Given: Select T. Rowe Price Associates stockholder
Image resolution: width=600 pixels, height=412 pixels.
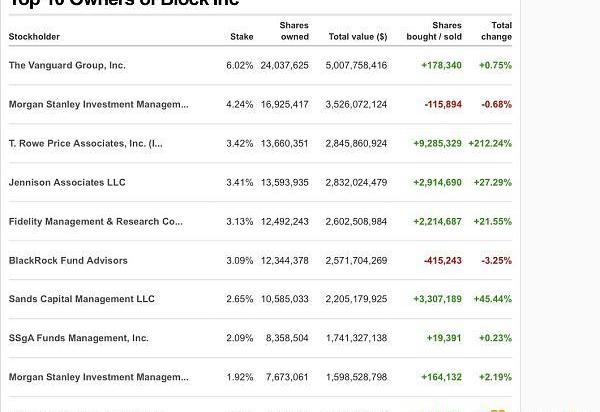Looking at the screenshot, I should (85, 143).
